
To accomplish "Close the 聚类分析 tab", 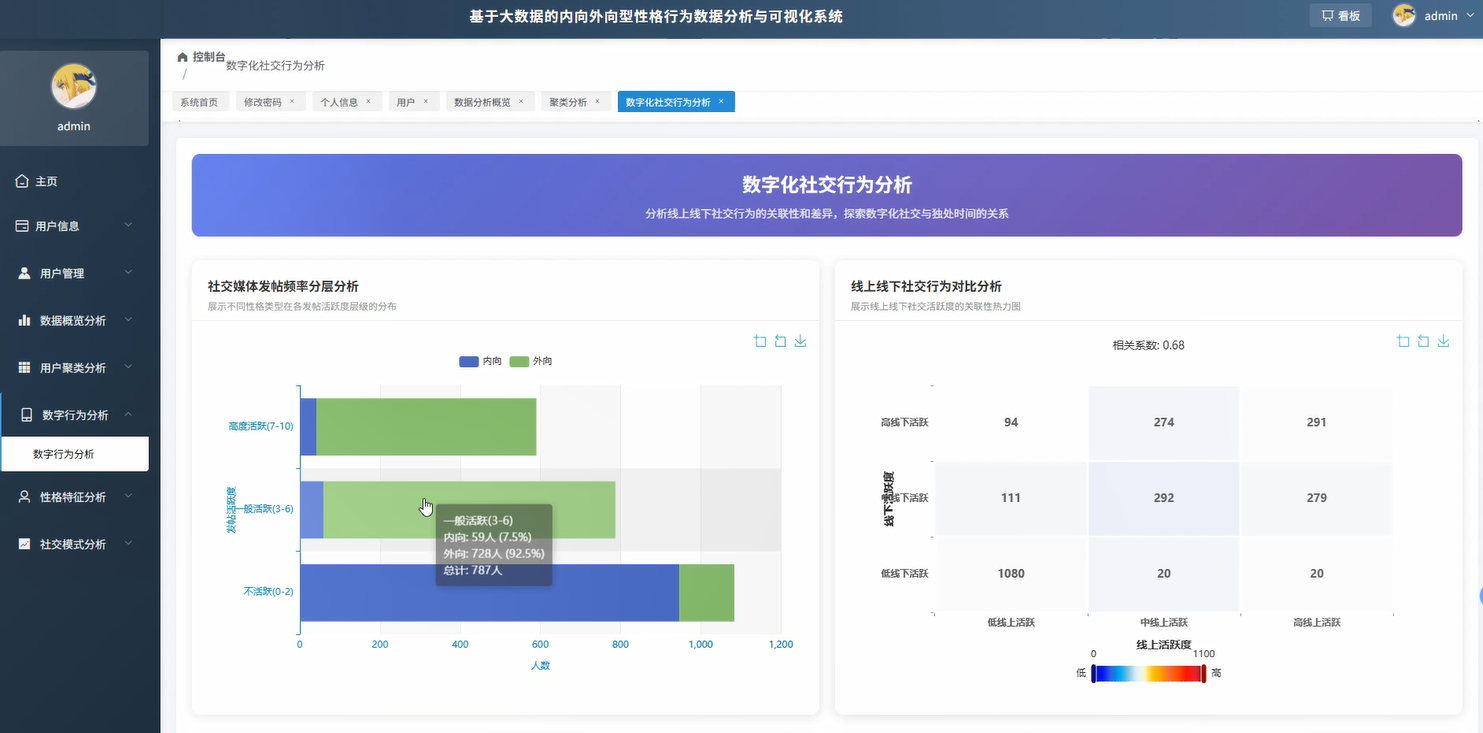I will [x=597, y=101].
